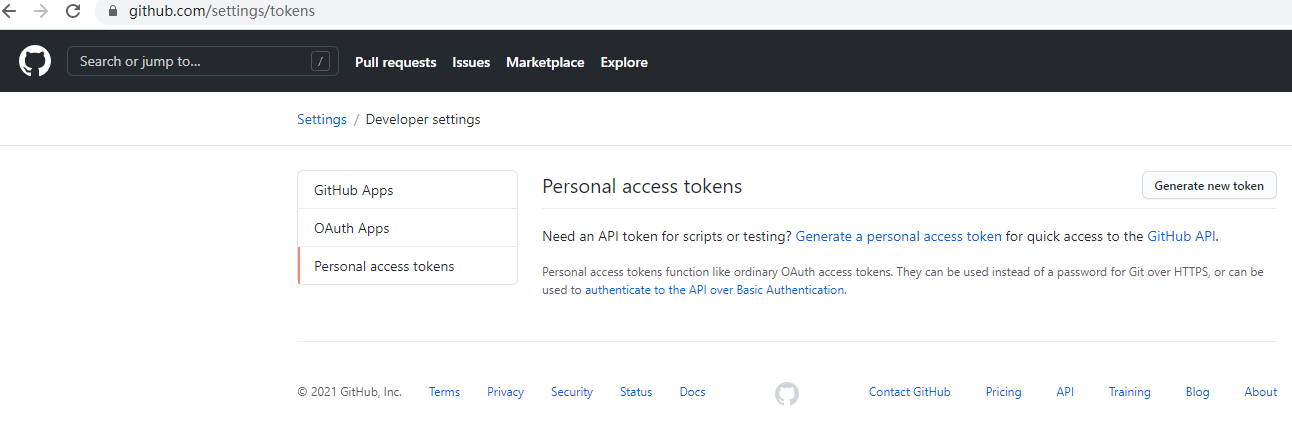1292x424 pixels.
Task: Open Marketplace in top navigation
Action: pyautogui.click(x=545, y=62)
